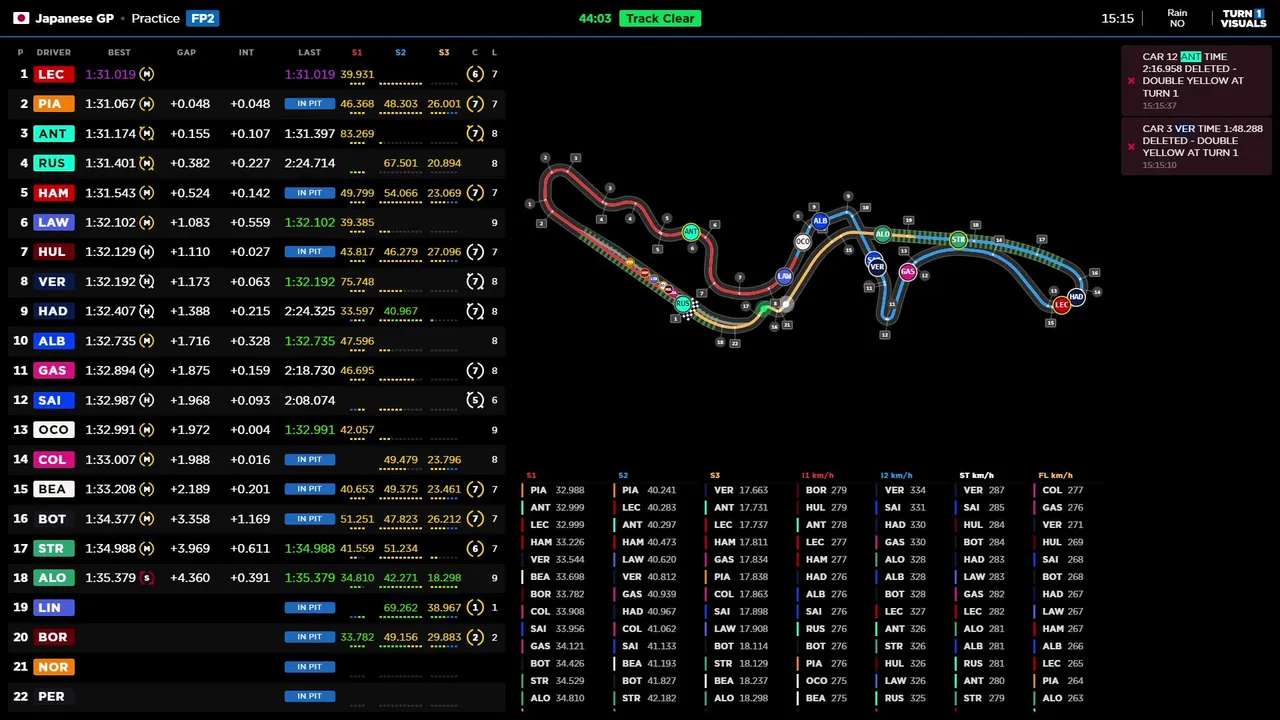Click LEC's best lap time 1:31.019
This screenshot has width=1280, height=720.
(110, 74)
